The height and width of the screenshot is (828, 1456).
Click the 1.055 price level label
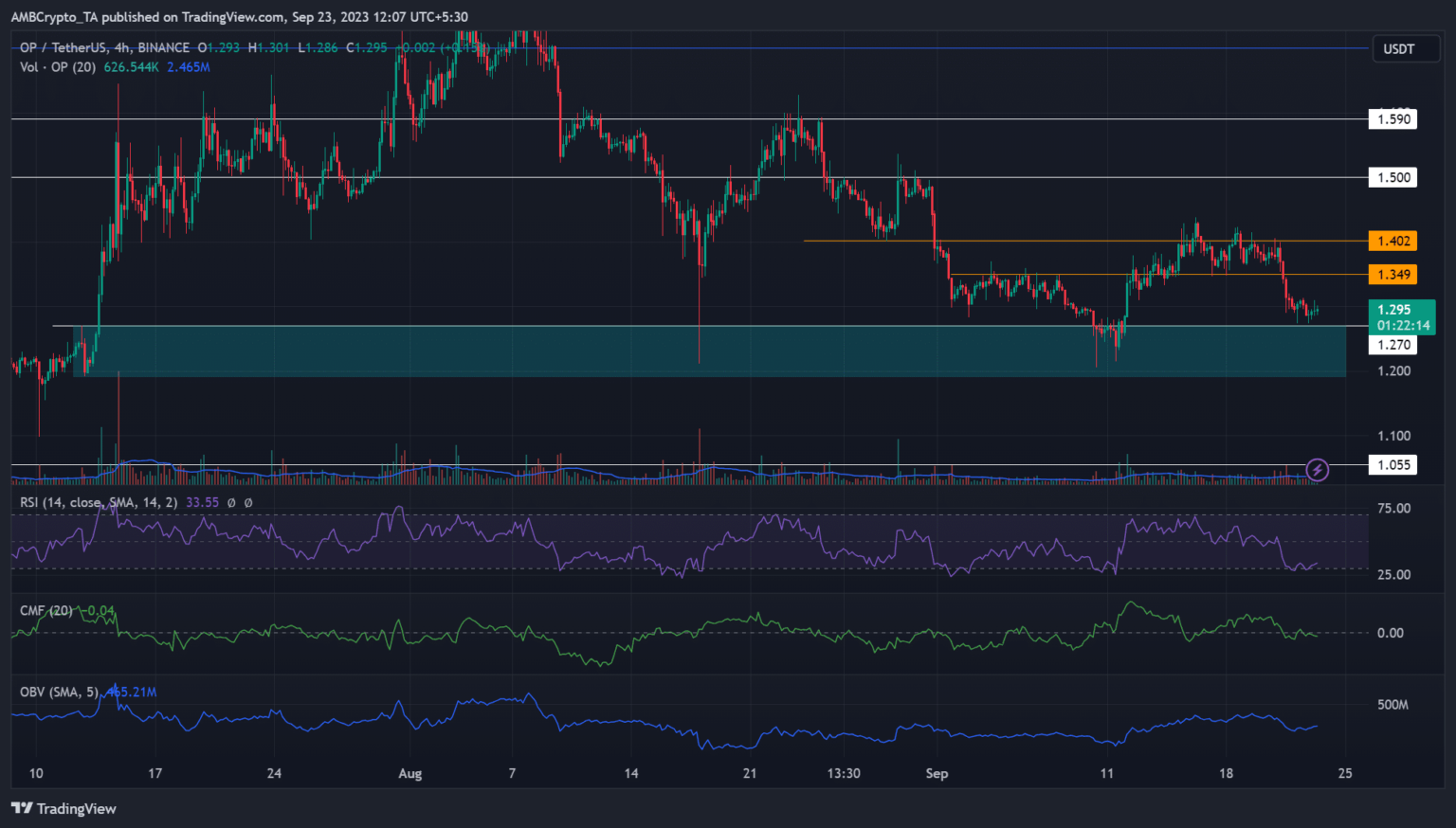tap(1392, 465)
